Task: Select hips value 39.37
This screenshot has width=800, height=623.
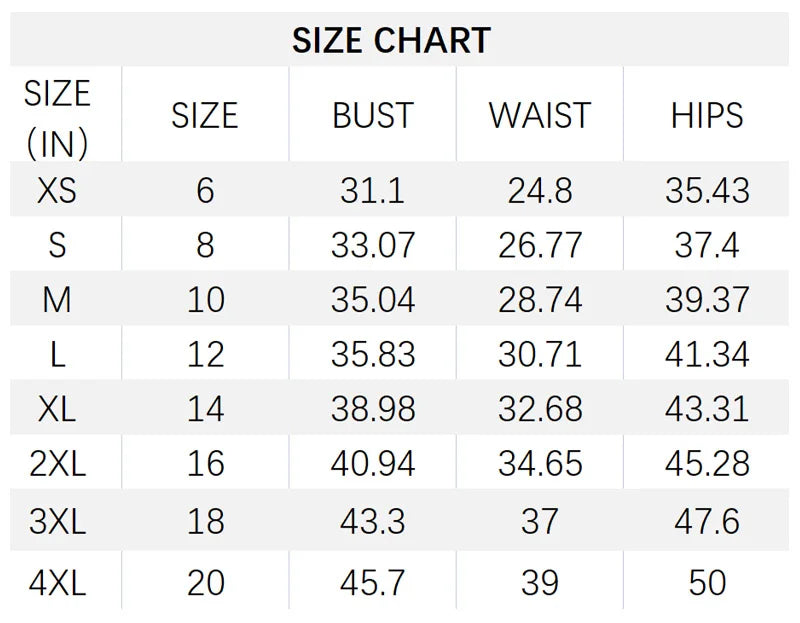Action: tap(707, 299)
